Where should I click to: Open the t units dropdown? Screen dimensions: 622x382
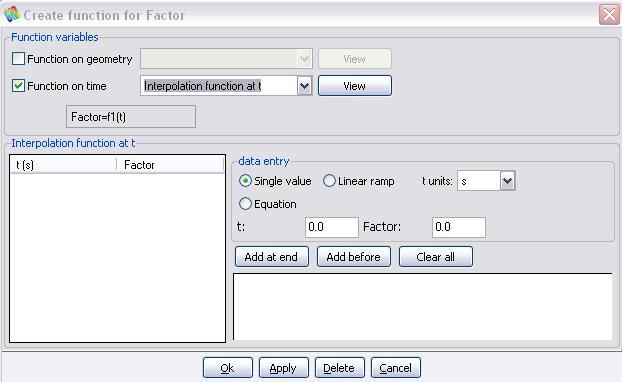(507, 181)
